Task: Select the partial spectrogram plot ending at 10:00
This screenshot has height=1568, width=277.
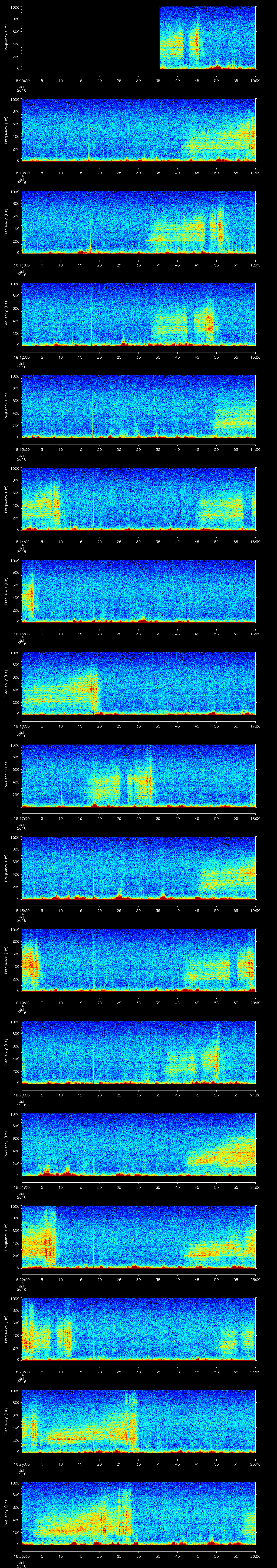Action: 207,38
